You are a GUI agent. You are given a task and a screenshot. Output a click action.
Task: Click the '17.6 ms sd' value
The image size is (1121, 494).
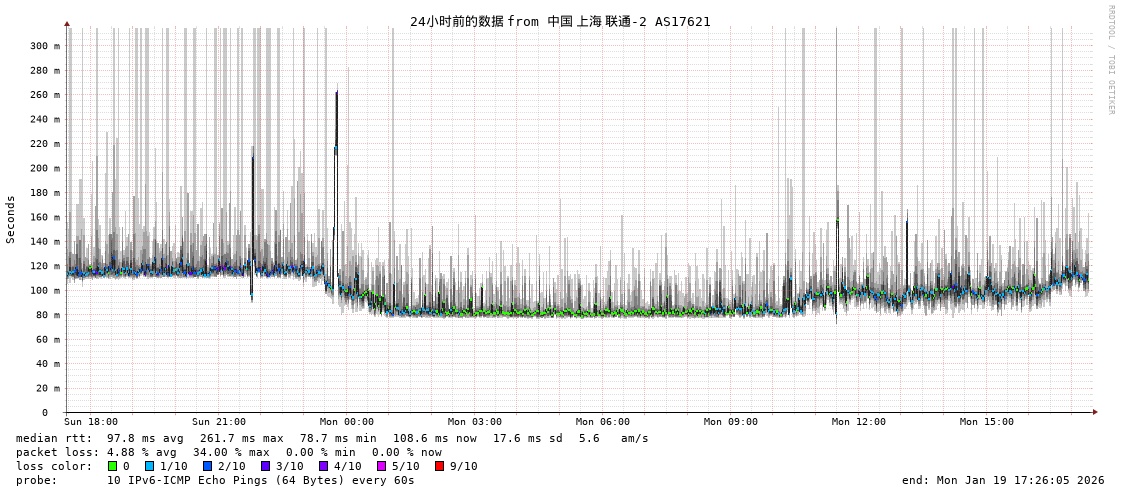click(528, 438)
